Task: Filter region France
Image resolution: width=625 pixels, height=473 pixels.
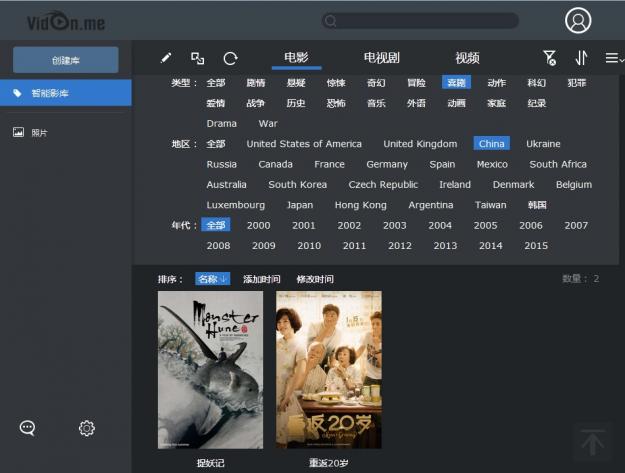Action: 329,164
